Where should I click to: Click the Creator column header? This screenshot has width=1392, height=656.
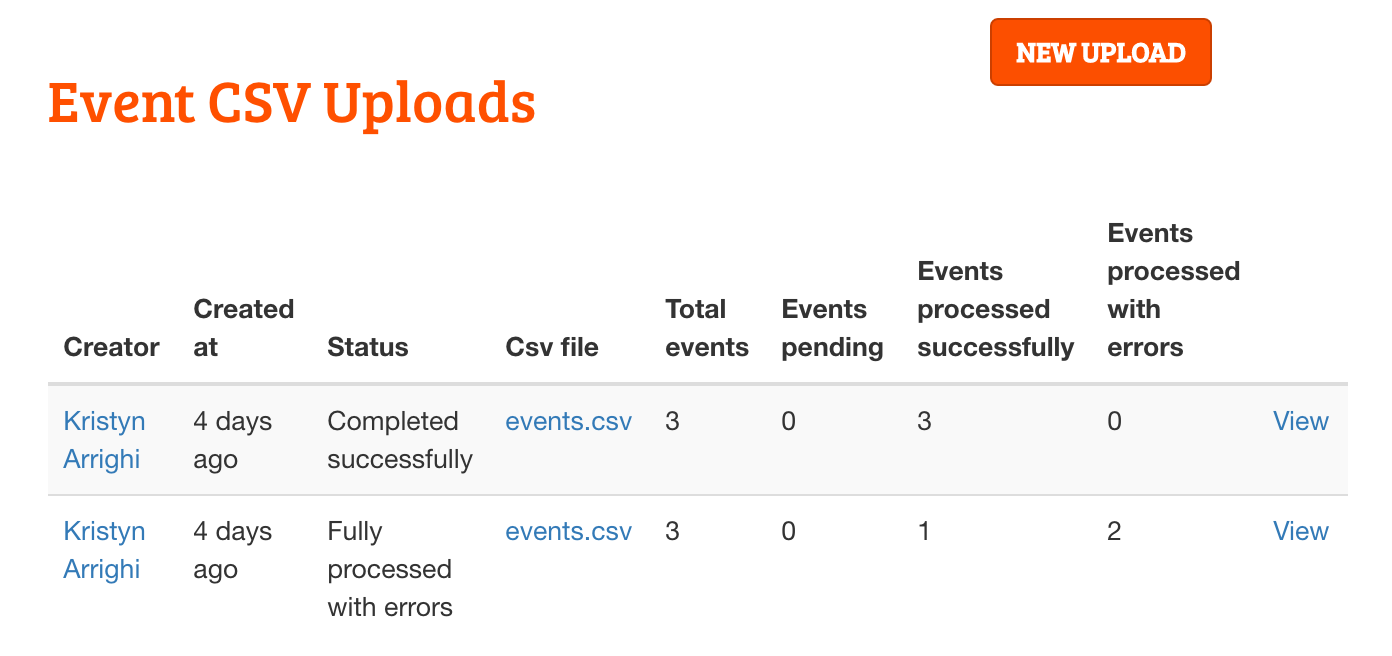pyautogui.click(x=111, y=347)
